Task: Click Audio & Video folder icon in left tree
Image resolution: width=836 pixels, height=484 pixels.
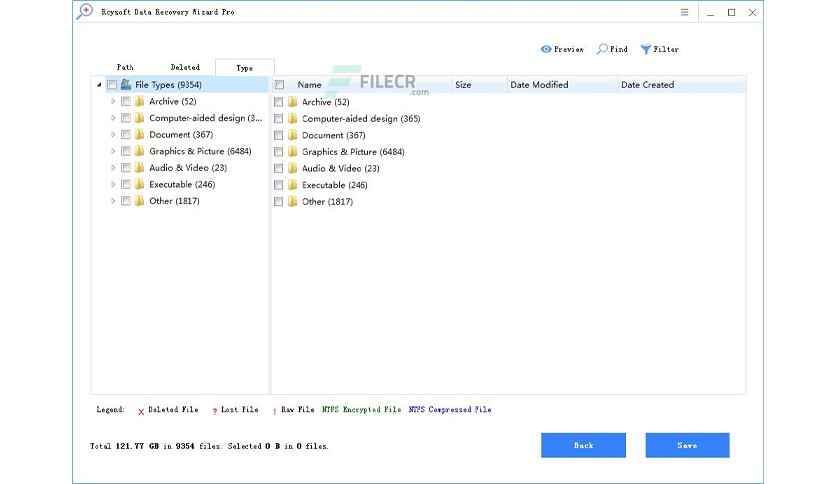Action: click(x=140, y=167)
